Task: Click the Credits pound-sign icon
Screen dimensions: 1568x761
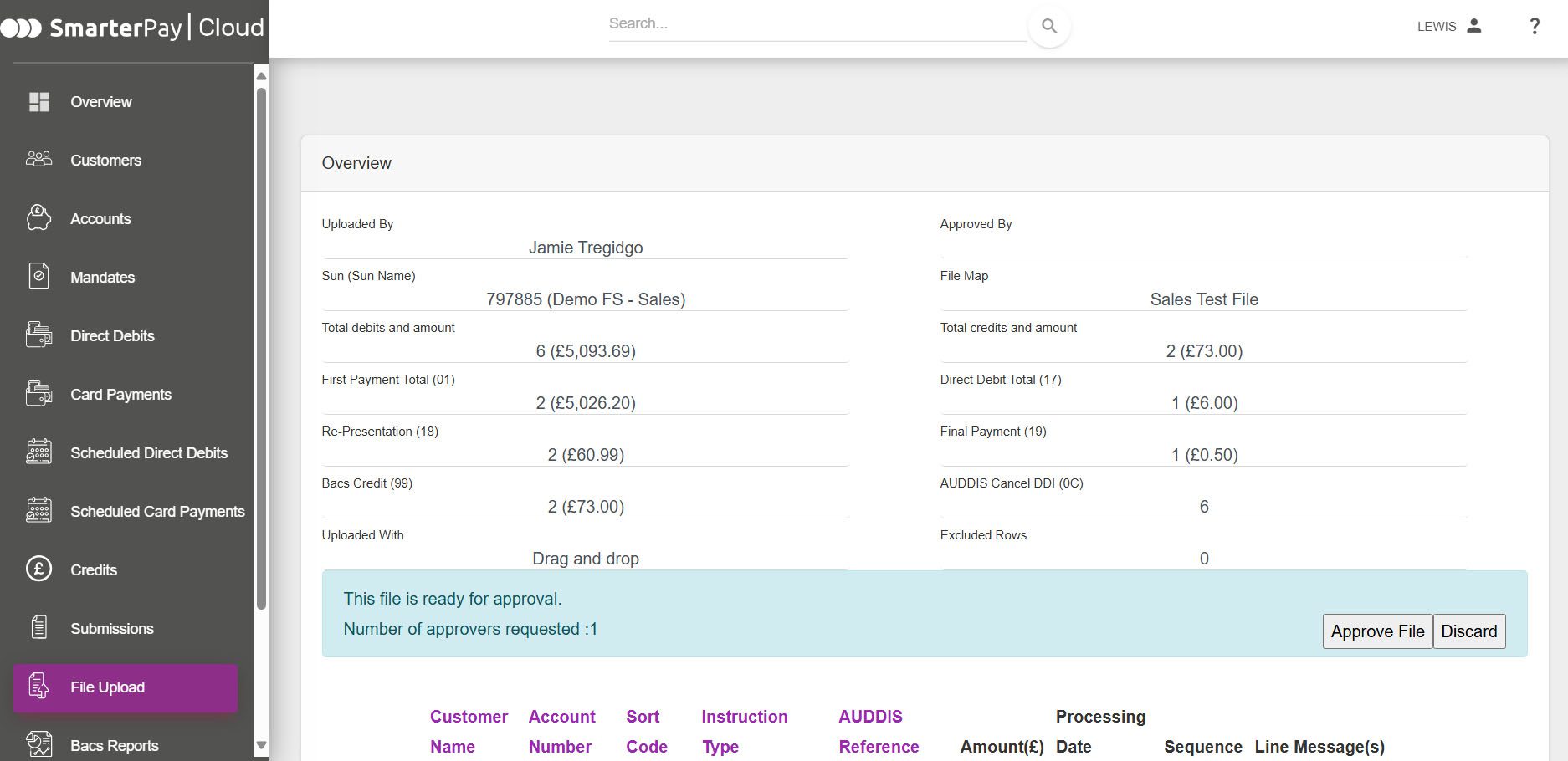Action: [x=39, y=569]
